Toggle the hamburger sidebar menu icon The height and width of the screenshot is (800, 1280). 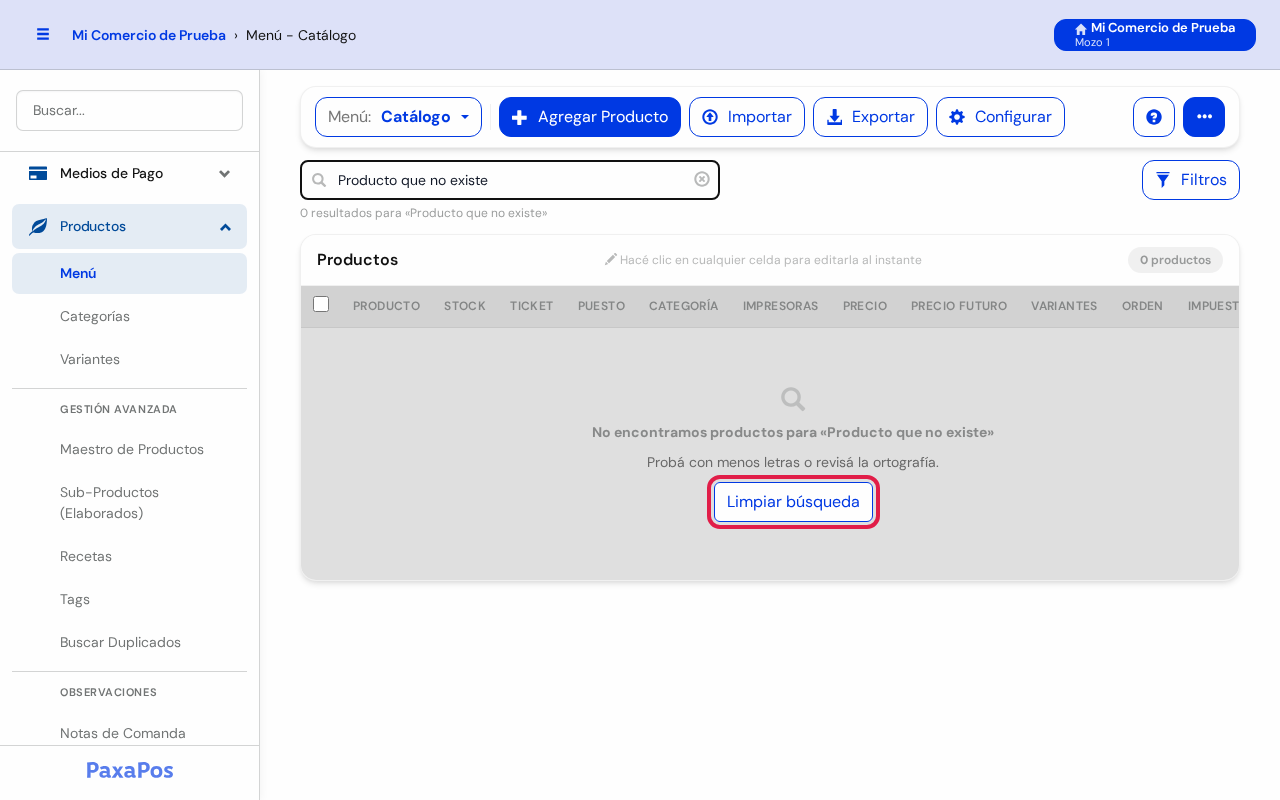43,34
